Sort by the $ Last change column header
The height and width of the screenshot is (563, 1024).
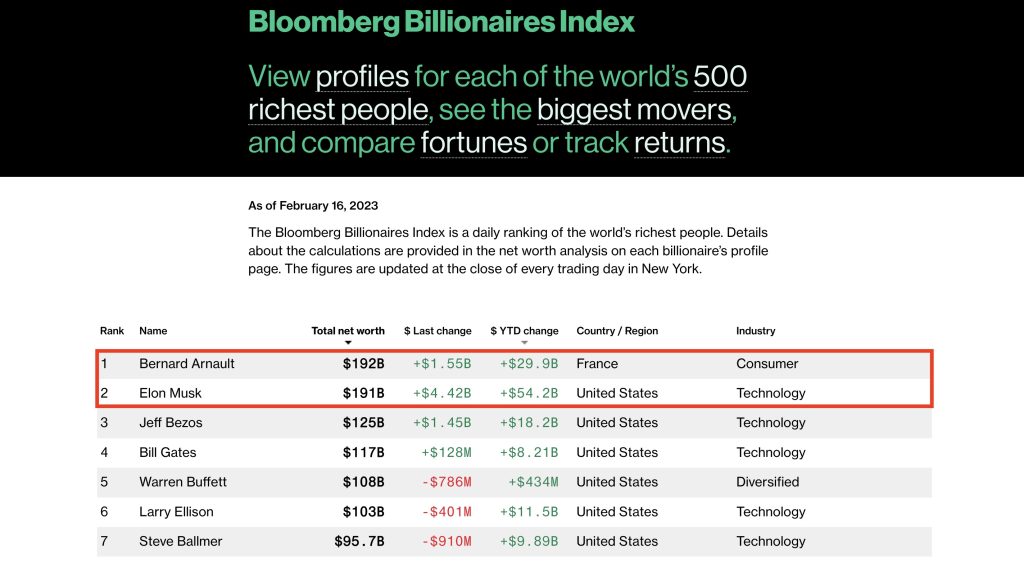click(437, 331)
